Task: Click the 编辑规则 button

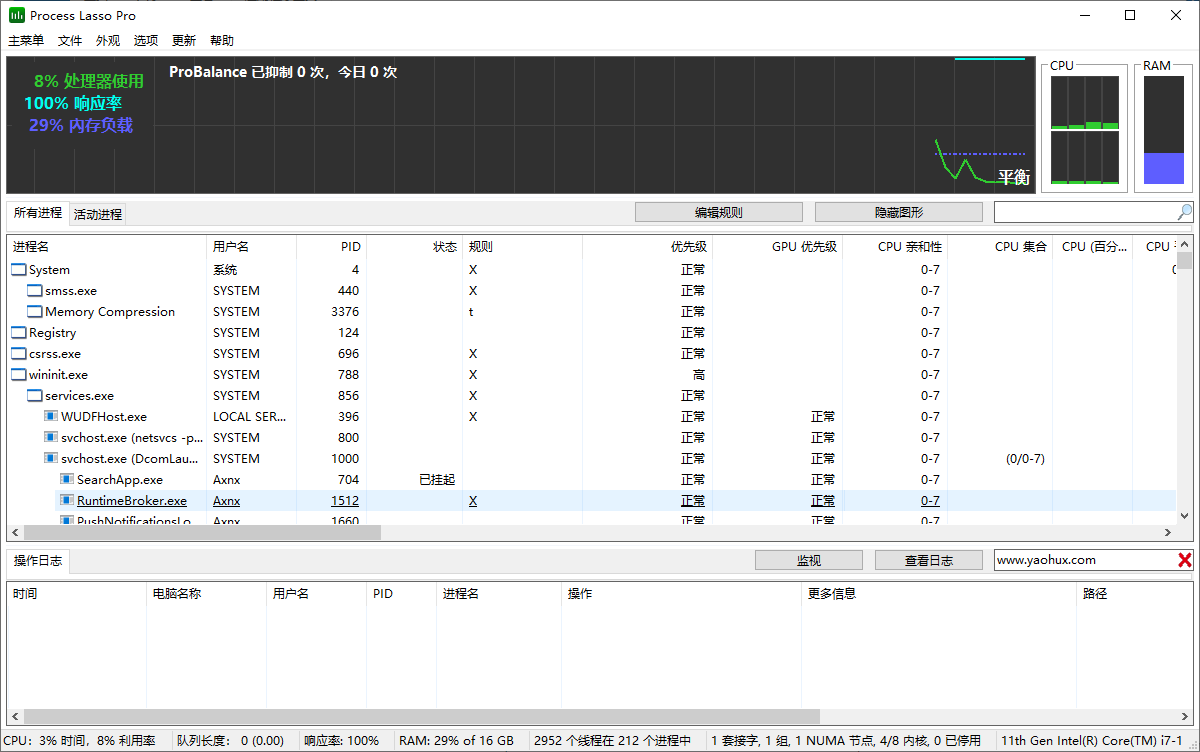Action: 718,211
